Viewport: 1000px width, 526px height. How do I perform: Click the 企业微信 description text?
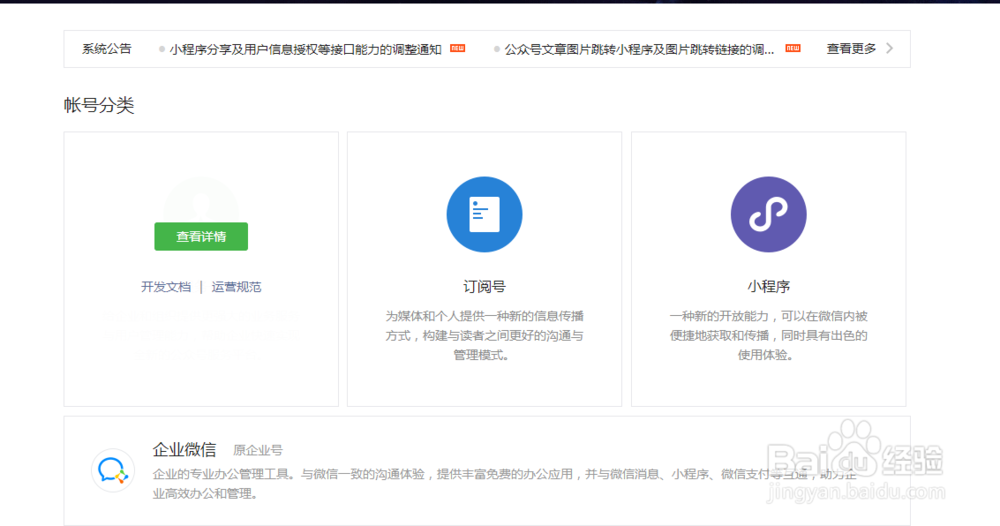[504, 484]
